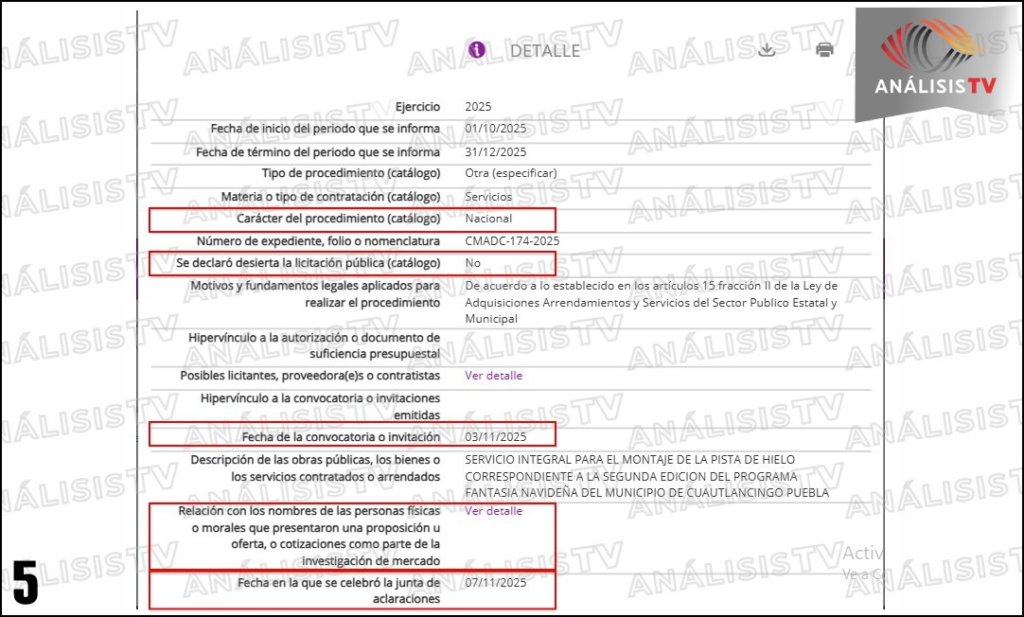Select the Tipo de procedimiento value Otra (especificar)
Screen dimensions: 1024x617
(511, 173)
